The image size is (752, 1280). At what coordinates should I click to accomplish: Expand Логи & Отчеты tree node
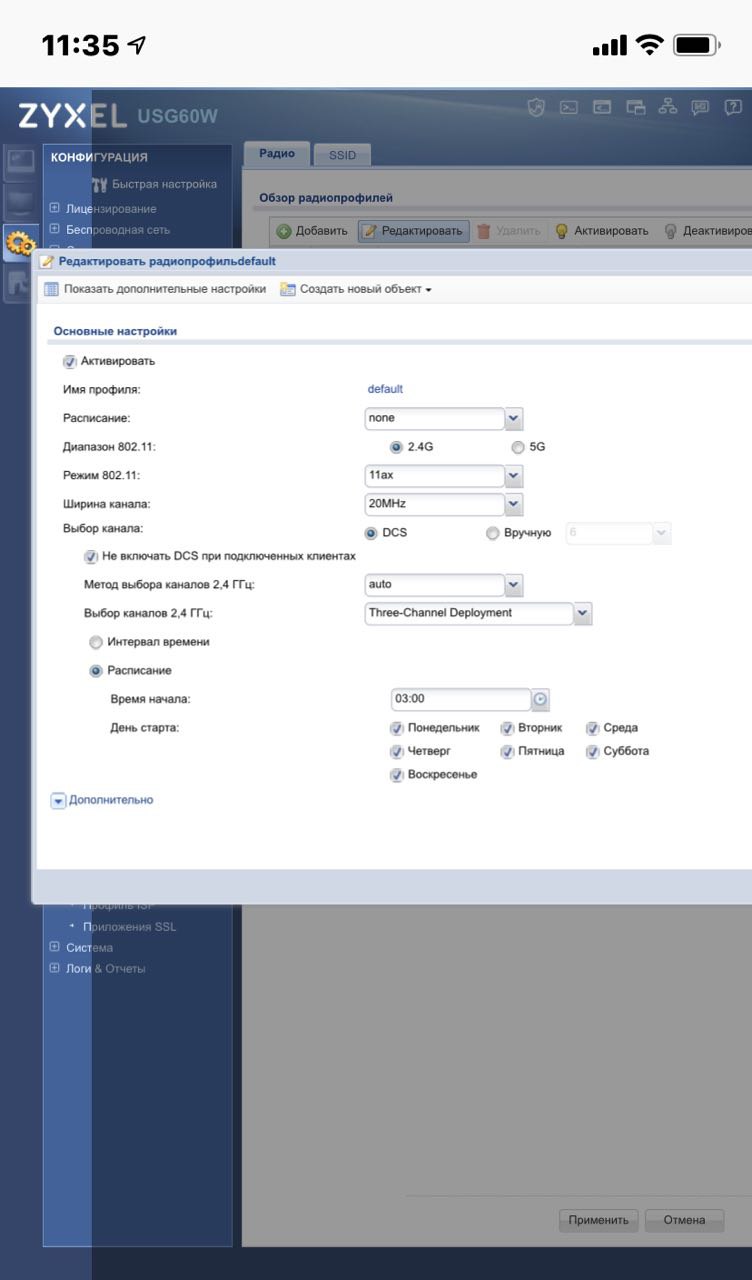(54, 968)
